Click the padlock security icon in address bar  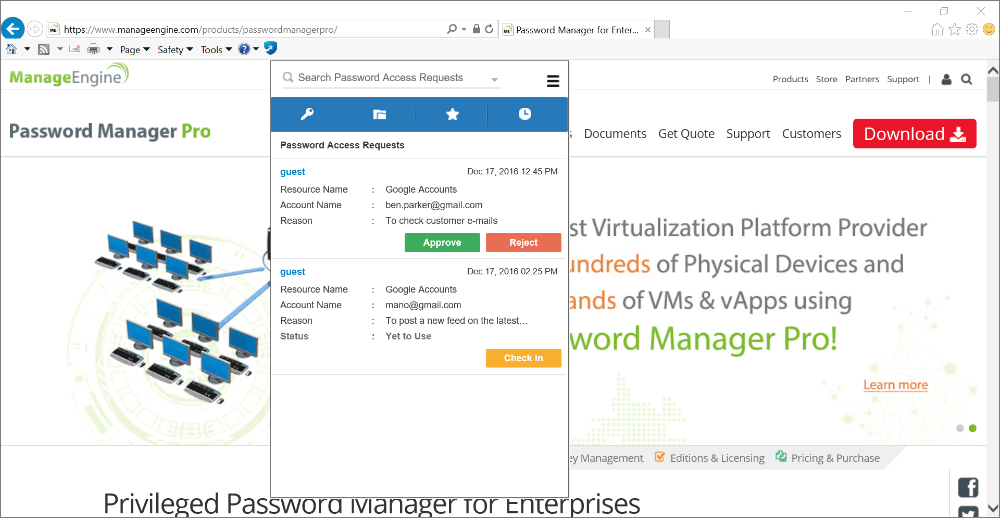(476, 29)
